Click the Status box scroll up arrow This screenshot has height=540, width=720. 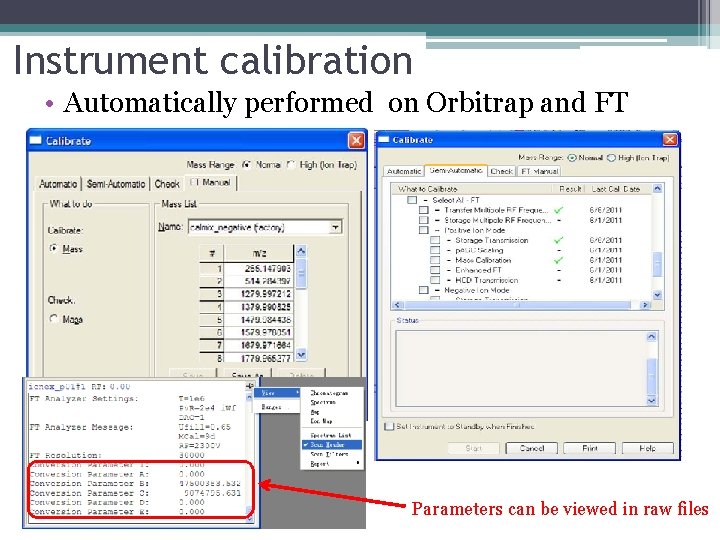tap(651, 337)
